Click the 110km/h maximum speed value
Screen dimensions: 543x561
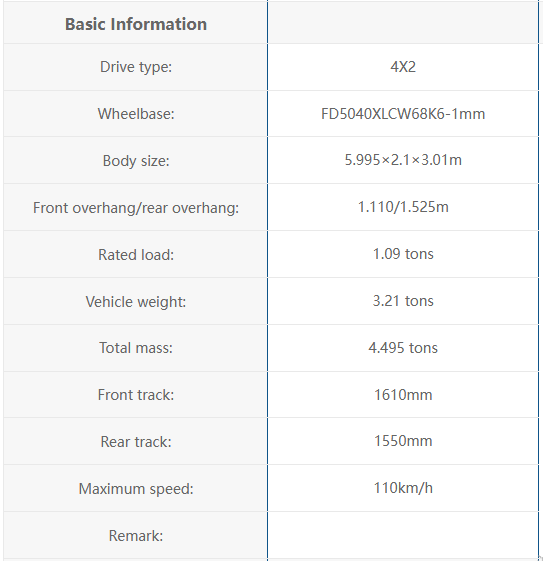(403, 488)
